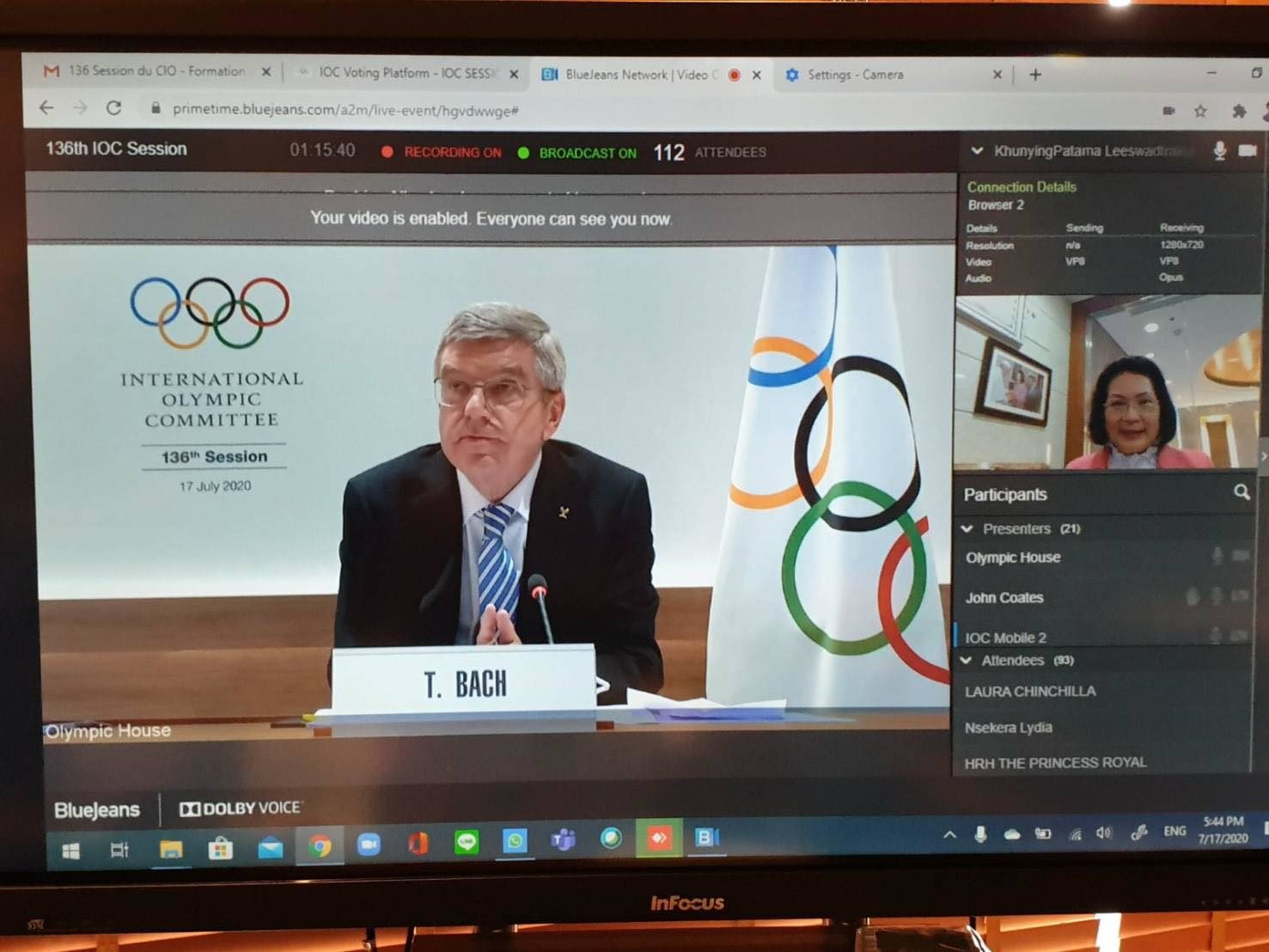Click the 112 ATTENDEES count
The height and width of the screenshot is (952, 1269).
pos(710,152)
